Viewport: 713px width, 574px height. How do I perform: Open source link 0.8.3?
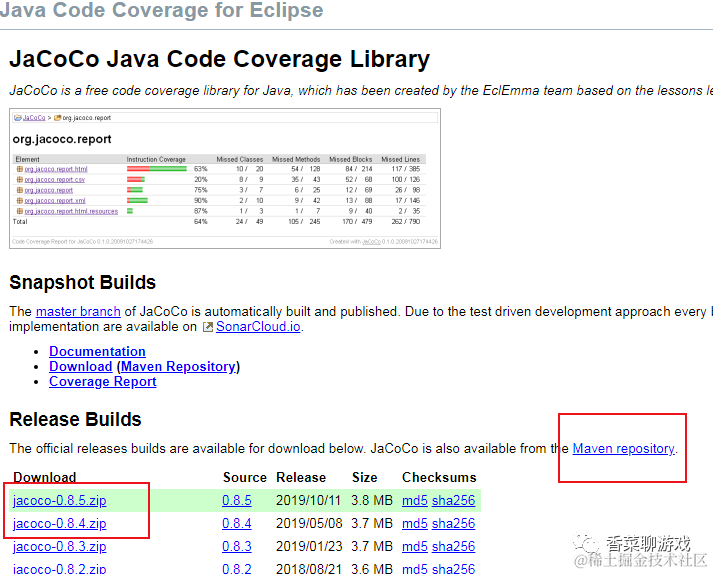pos(236,546)
